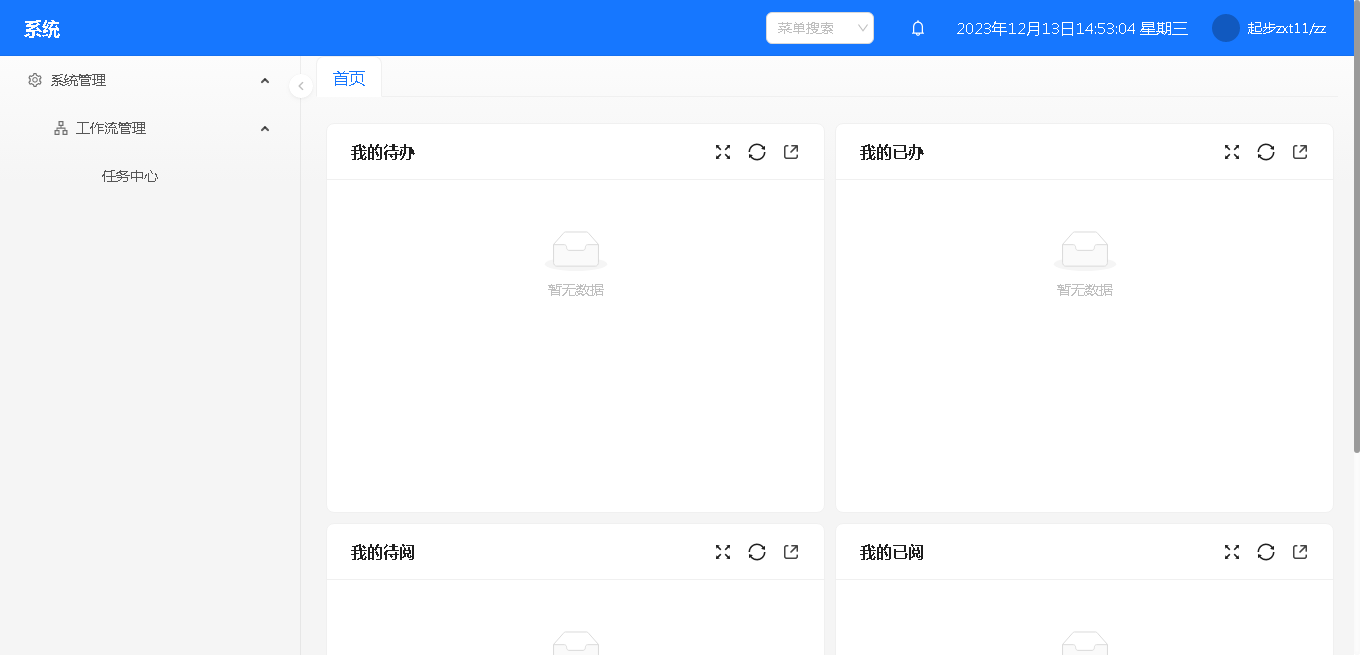Click the notification bell icon
Viewport: 1360px width, 655px height.
pyautogui.click(x=918, y=28)
